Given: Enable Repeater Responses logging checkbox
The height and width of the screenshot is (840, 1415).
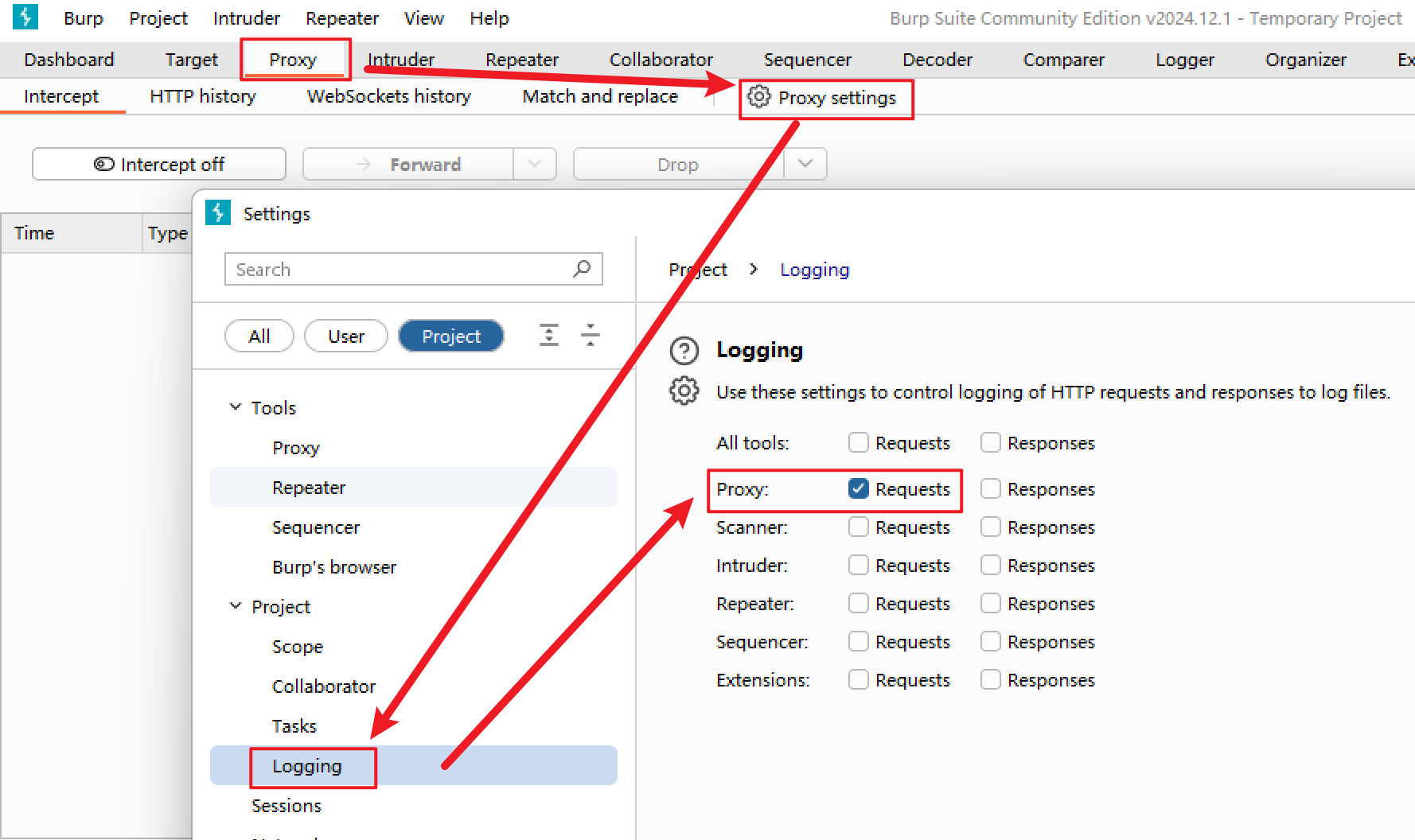Looking at the screenshot, I should pos(990,603).
